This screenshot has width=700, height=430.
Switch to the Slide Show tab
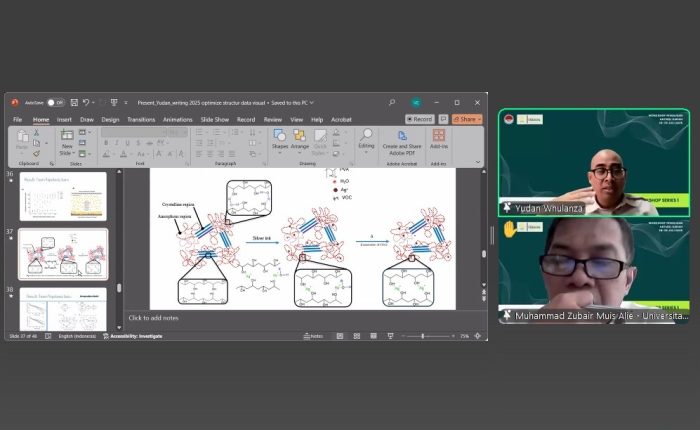tap(215, 119)
